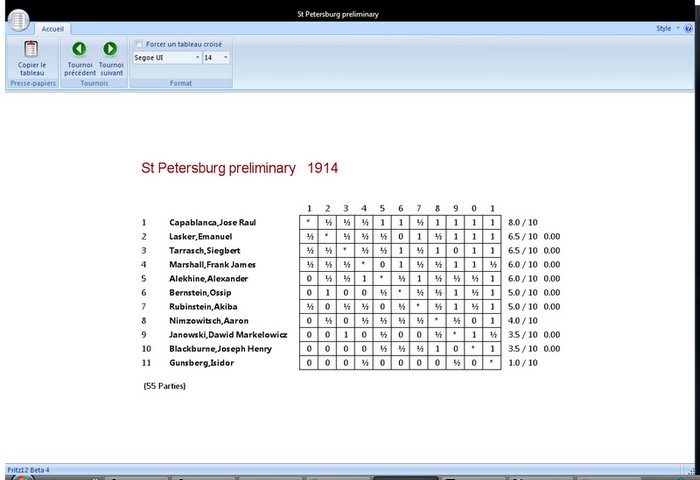
Task: Click Capablanca's 8.0 / 10 score
Action: coord(523,222)
